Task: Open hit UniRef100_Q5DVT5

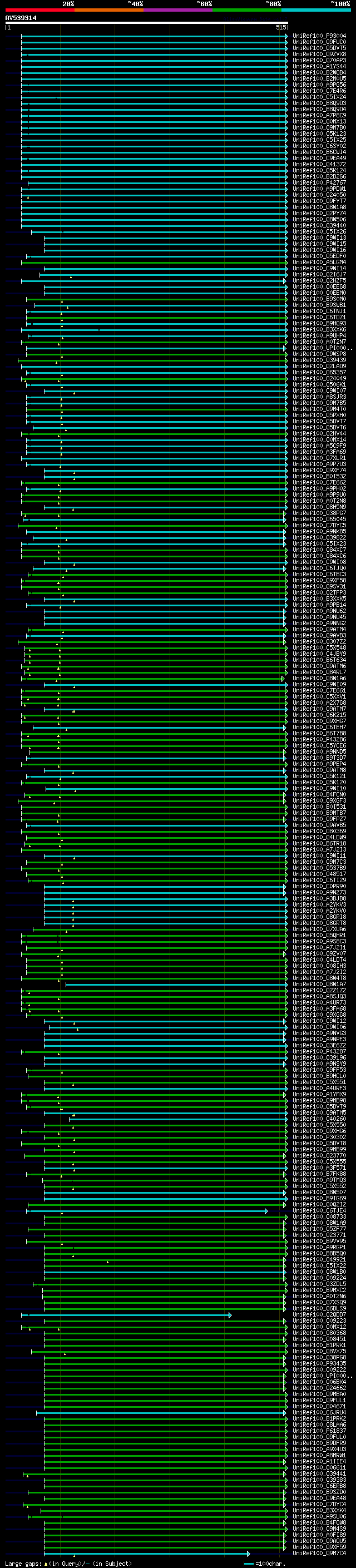Action: click(319, 48)
